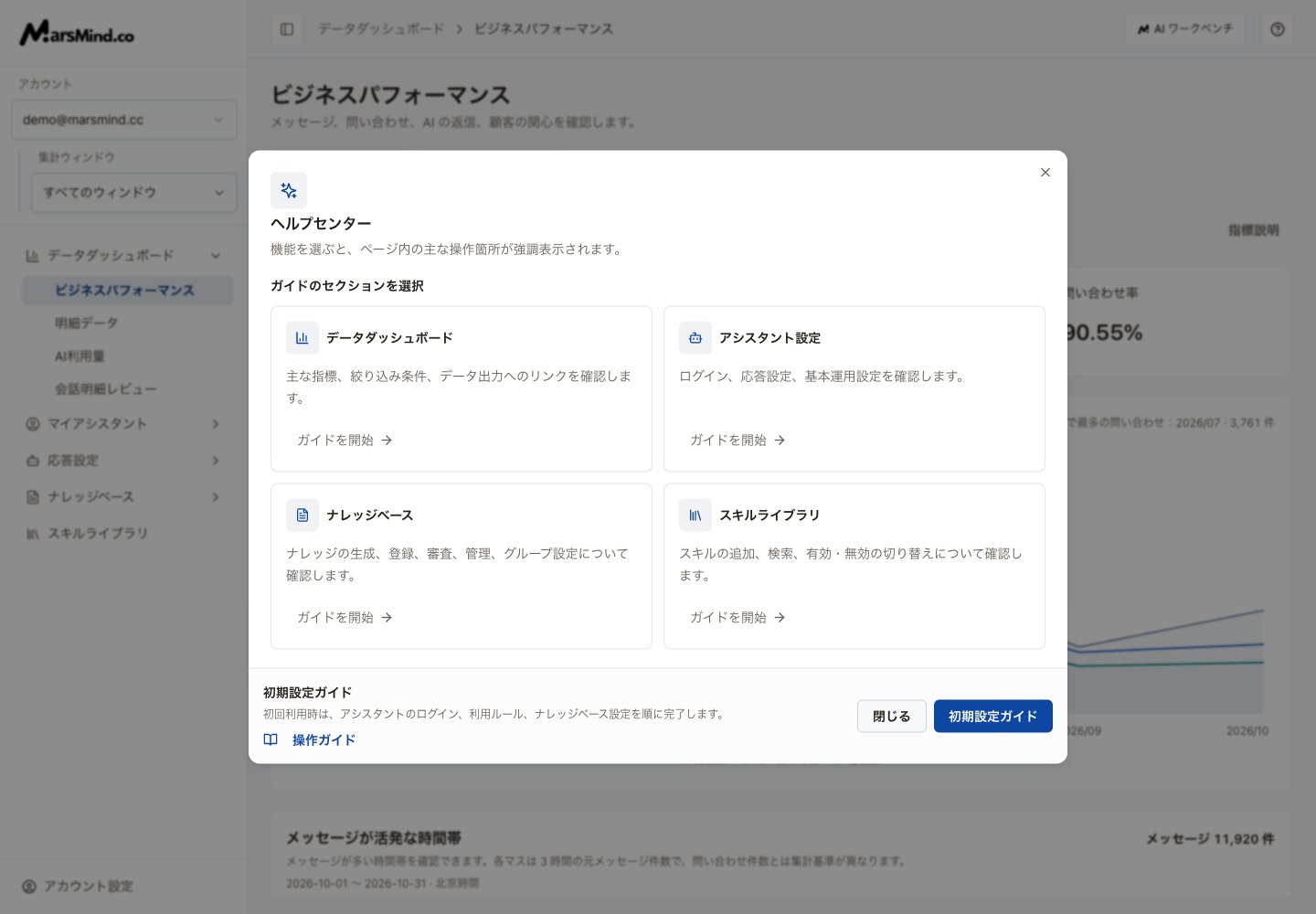This screenshot has height=914, width=1316.
Task: Toggle the sidebar panel icon in header
Action: point(287,29)
